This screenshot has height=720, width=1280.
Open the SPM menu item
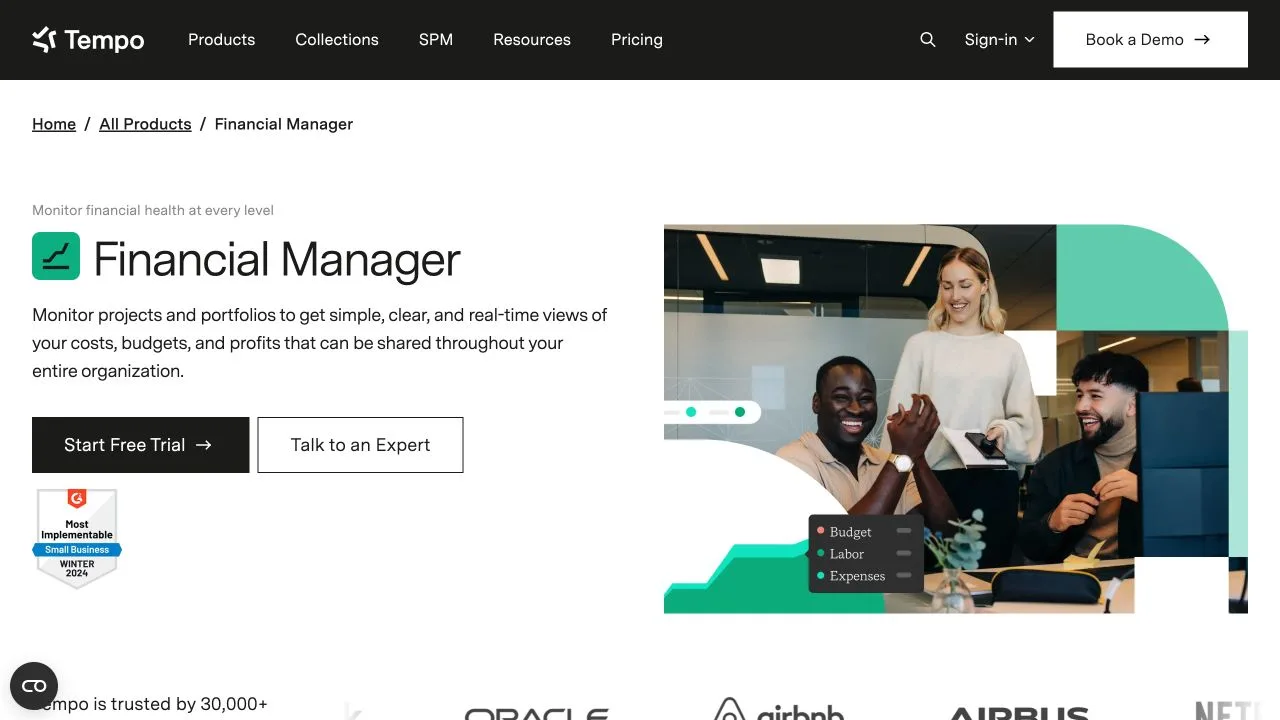pyautogui.click(x=436, y=40)
